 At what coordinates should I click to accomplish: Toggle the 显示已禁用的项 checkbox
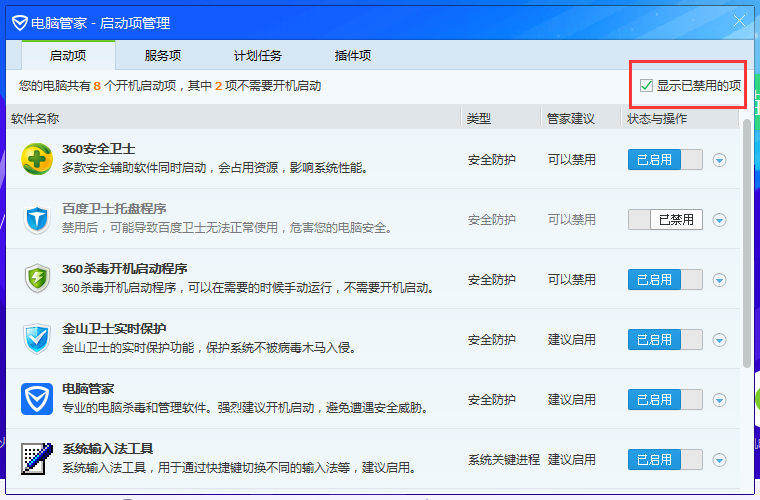click(647, 86)
